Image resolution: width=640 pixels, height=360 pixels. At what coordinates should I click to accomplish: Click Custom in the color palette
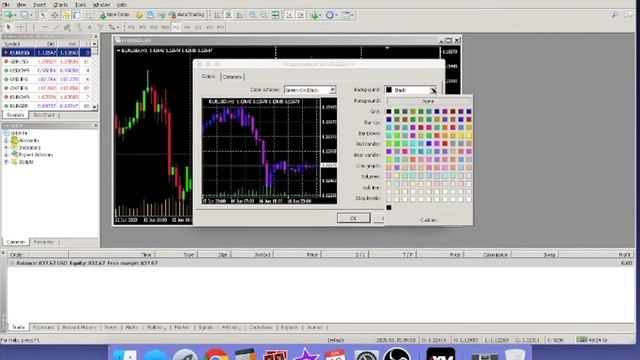tap(428, 220)
